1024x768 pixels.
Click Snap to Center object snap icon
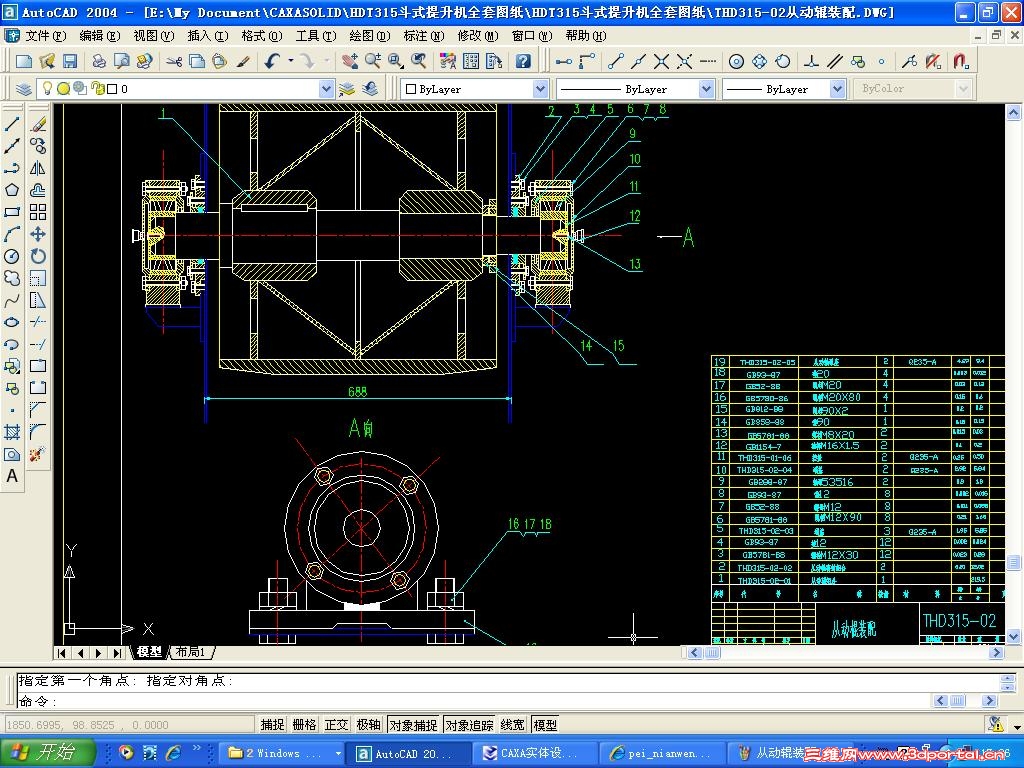736,61
